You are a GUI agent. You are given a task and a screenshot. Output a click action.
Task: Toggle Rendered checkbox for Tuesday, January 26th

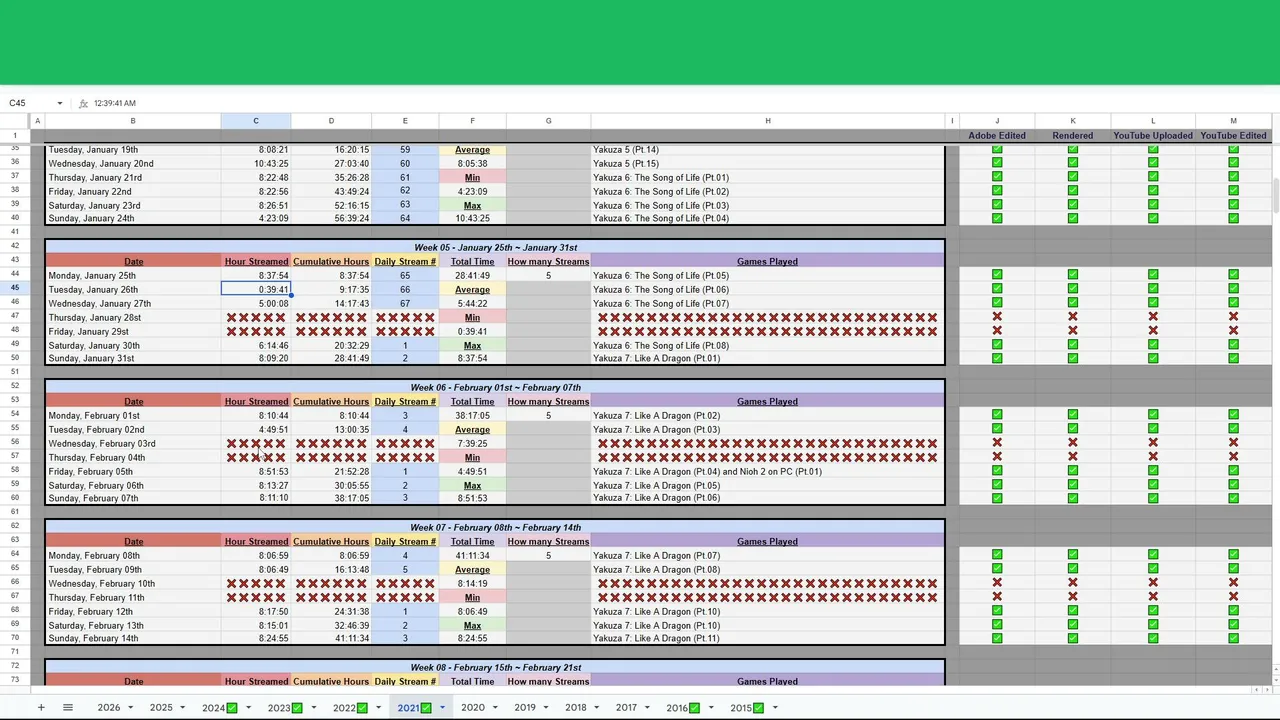pyautogui.click(x=1073, y=289)
